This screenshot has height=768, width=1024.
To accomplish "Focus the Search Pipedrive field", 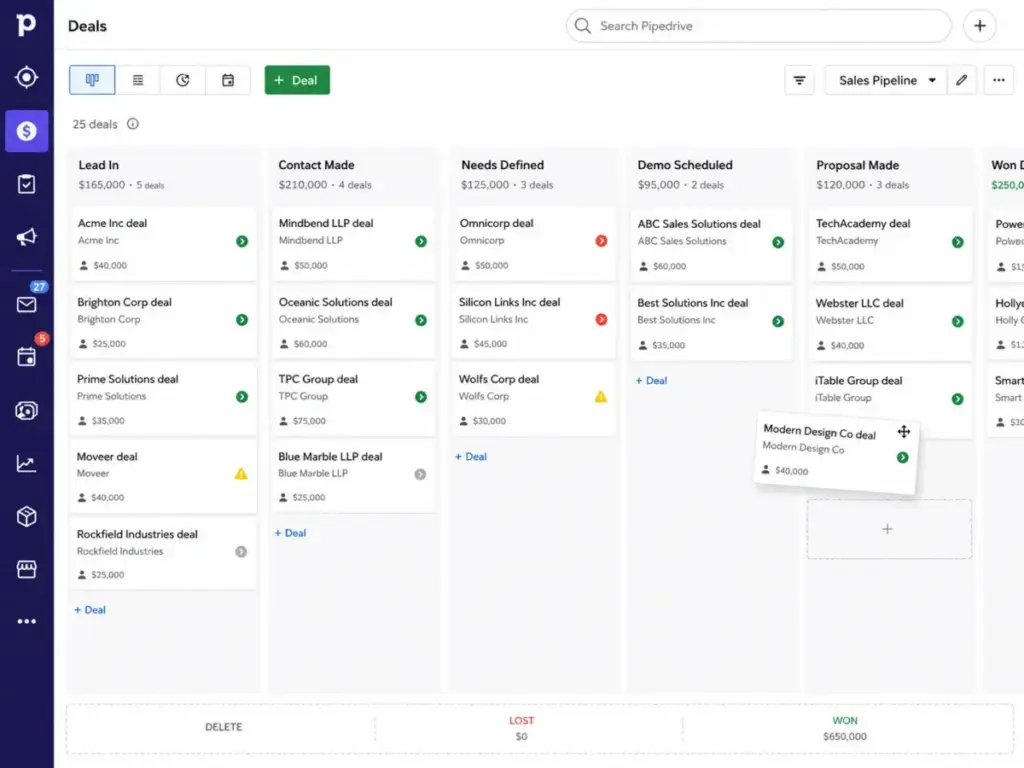I will coord(758,26).
